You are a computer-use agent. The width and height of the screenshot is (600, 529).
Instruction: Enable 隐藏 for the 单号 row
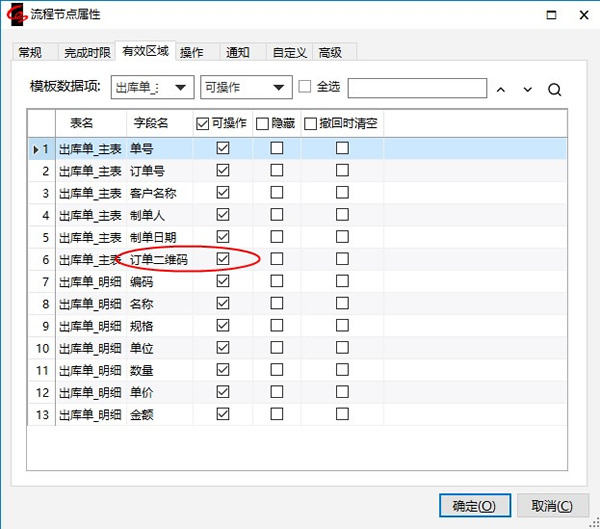277,148
